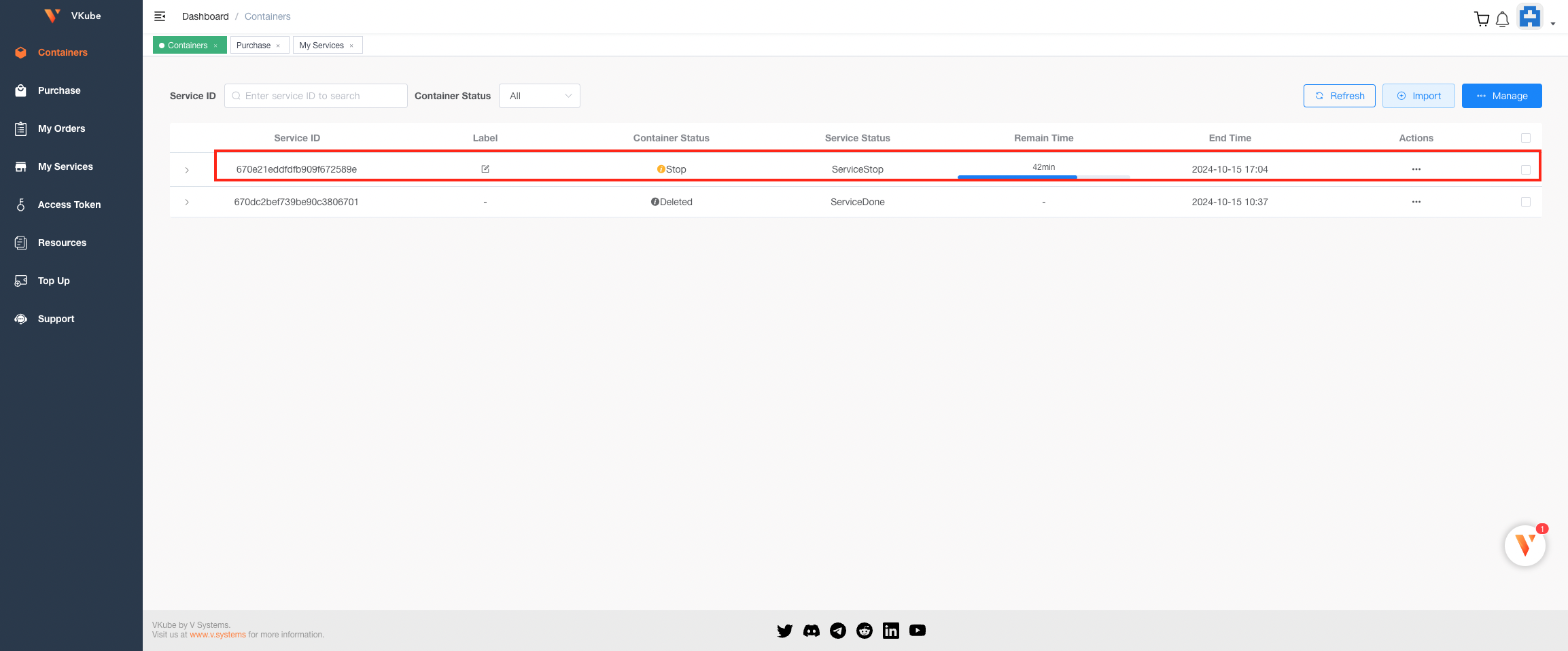Open actions menu for the ServiceDone row
The width and height of the screenshot is (1568, 651).
tap(1416, 202)
